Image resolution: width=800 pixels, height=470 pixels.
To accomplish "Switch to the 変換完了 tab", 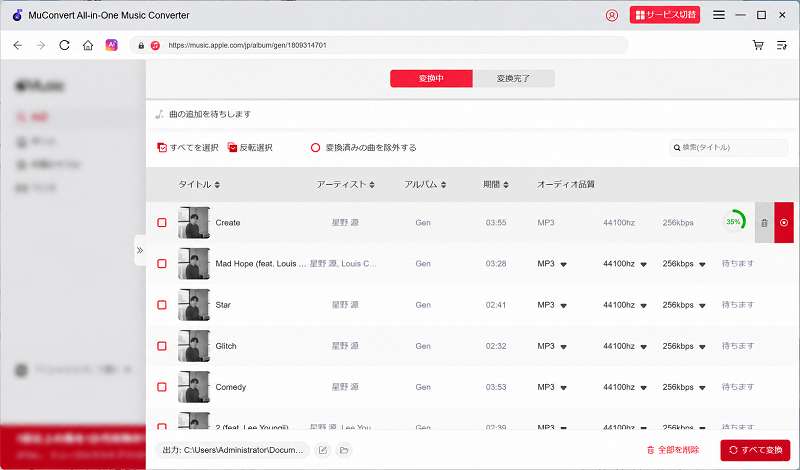I will tap(513, 79).
